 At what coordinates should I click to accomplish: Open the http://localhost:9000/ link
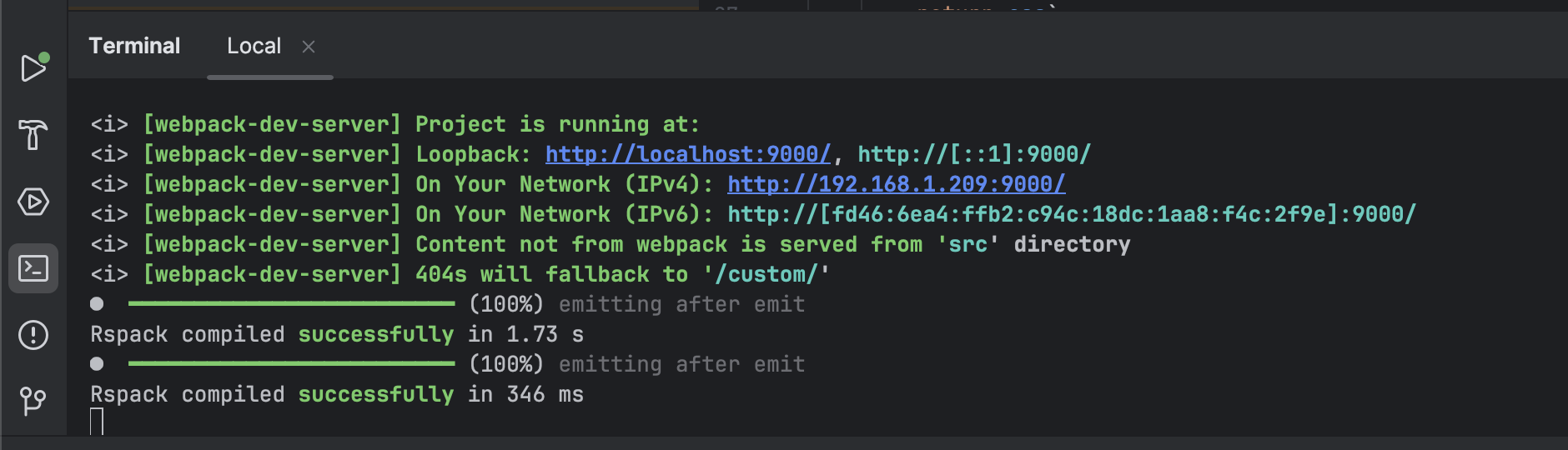click(687, 154)
